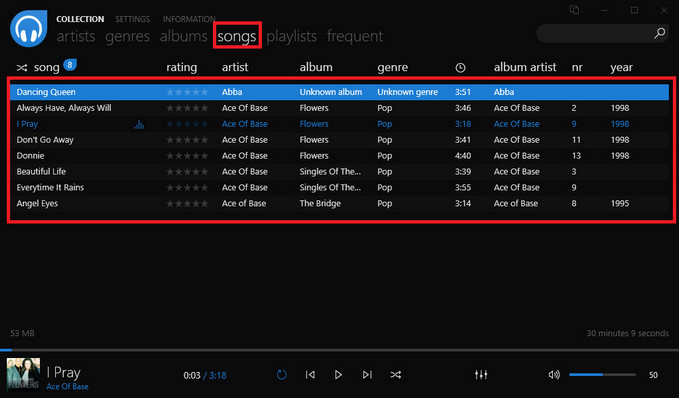The width and height of the screenshot is (679, 398).
Task: Shuffle all songs via header icon
Action: pyautogui.click(x=22, y=68)
